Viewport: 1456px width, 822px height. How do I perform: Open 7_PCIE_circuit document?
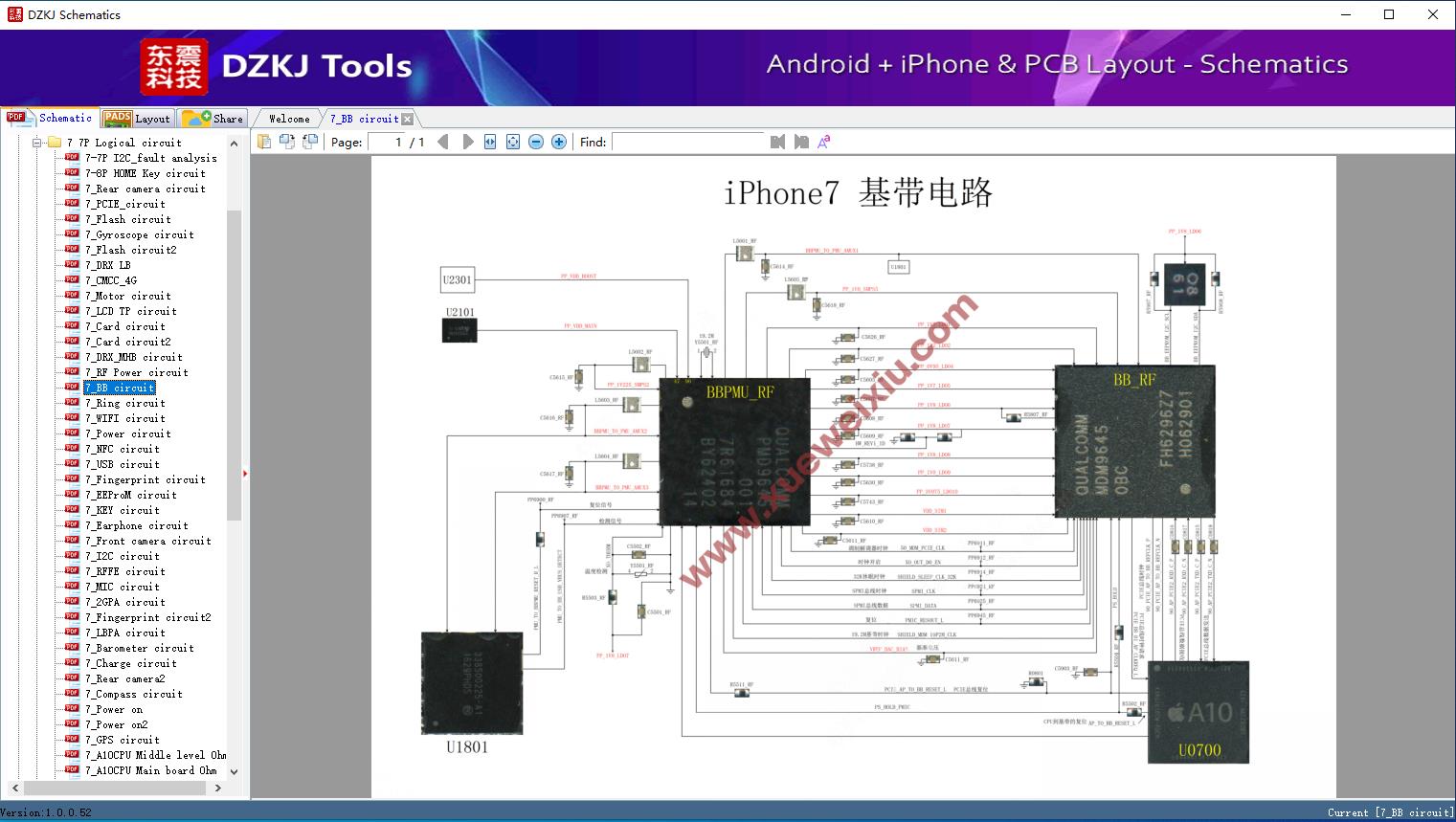[x=125, y=204]
